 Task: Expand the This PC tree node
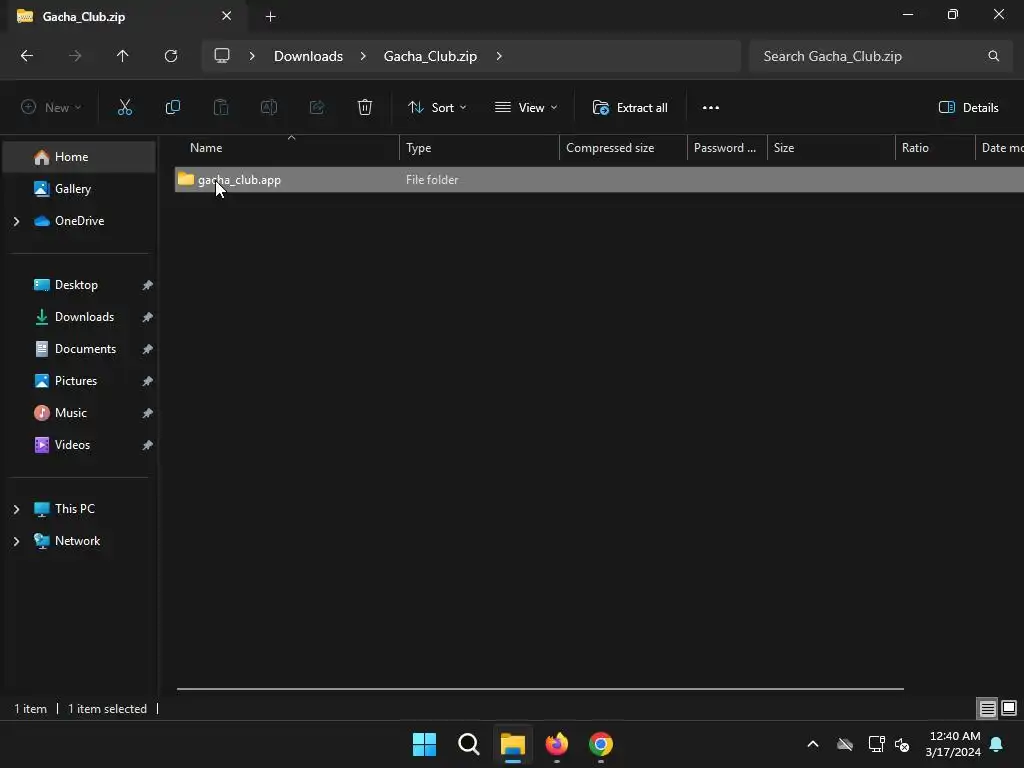(x=17, y=509)
